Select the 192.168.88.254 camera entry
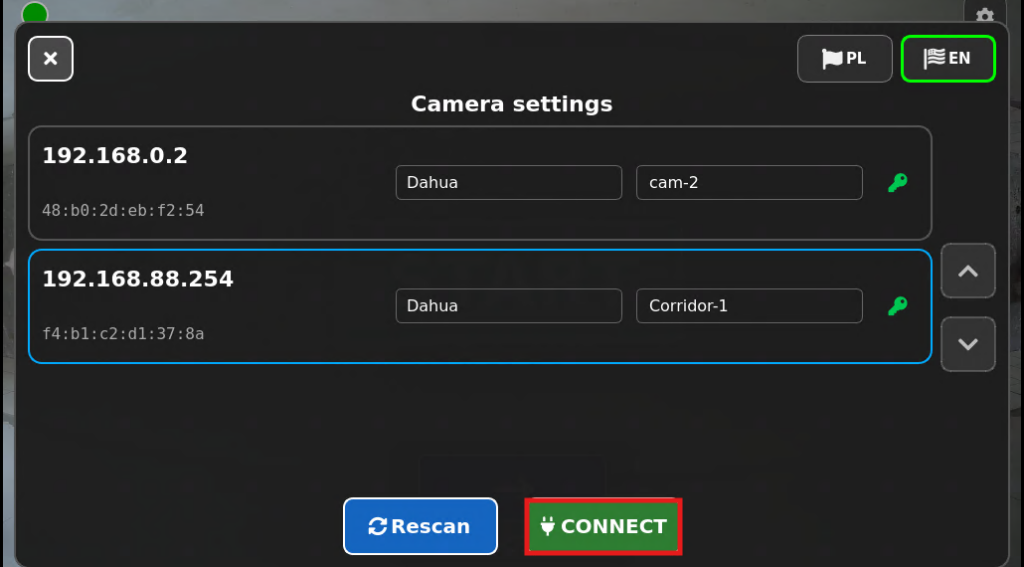Image resolution: width=1024 pixels, height=567 pixels. click(480, 306)
